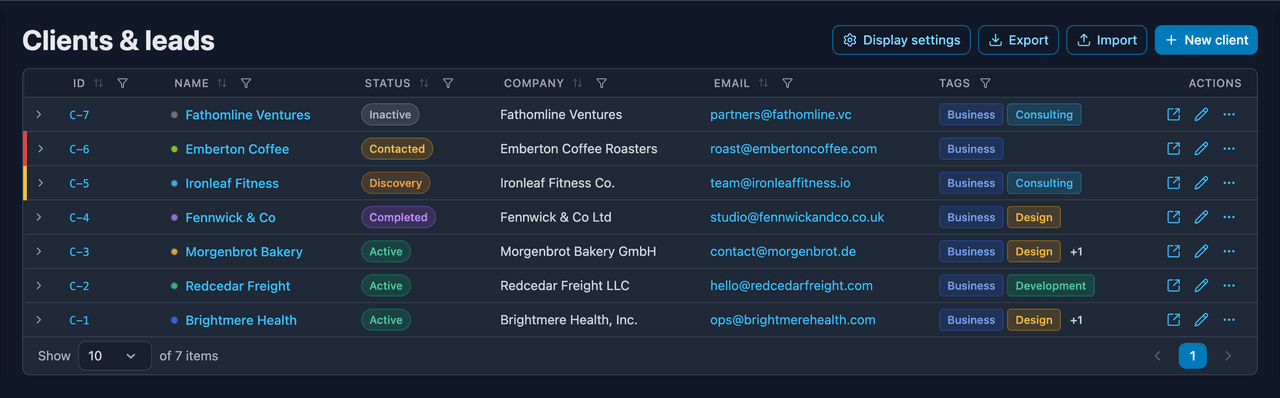The width and height of the screenshot is (1280, 398).
Task: Expand the C-7 Fathomline Ventures row
Action: pos(39,115)
